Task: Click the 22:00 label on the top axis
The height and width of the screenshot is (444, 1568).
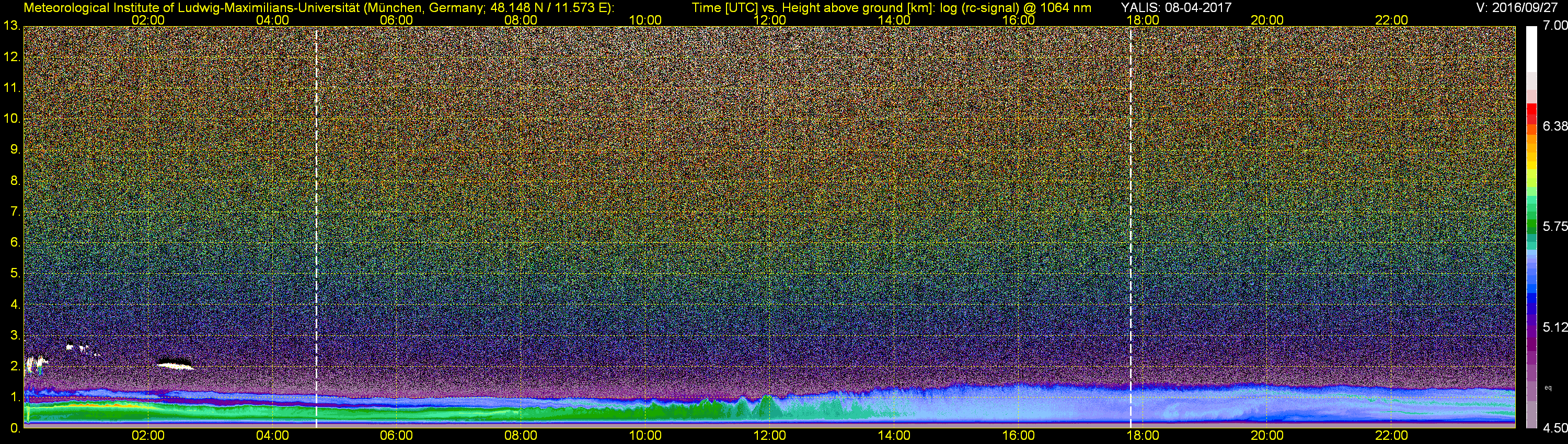Action: coord(1391,19)
